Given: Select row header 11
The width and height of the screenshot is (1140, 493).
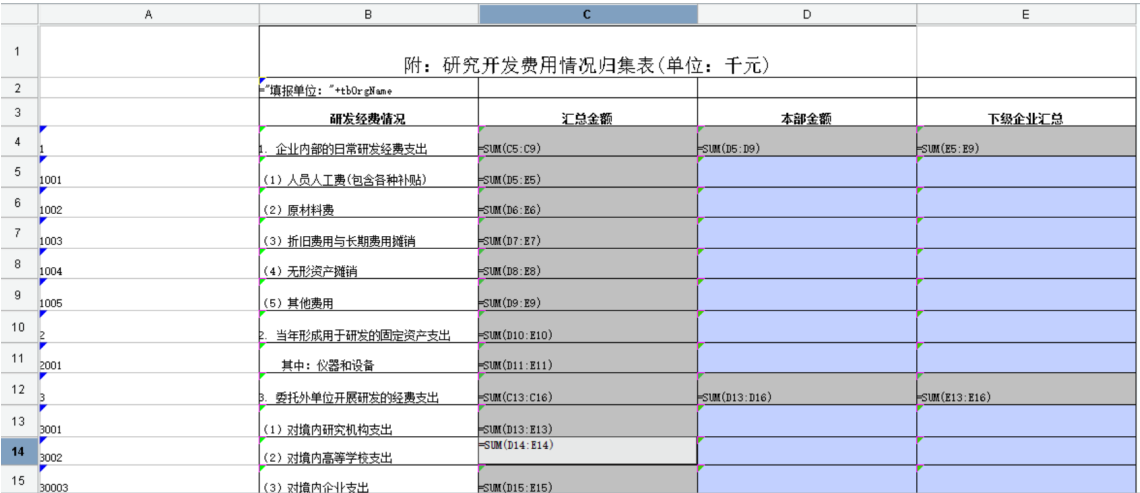Looking at the screenshot, I should [x=19, y=357].
